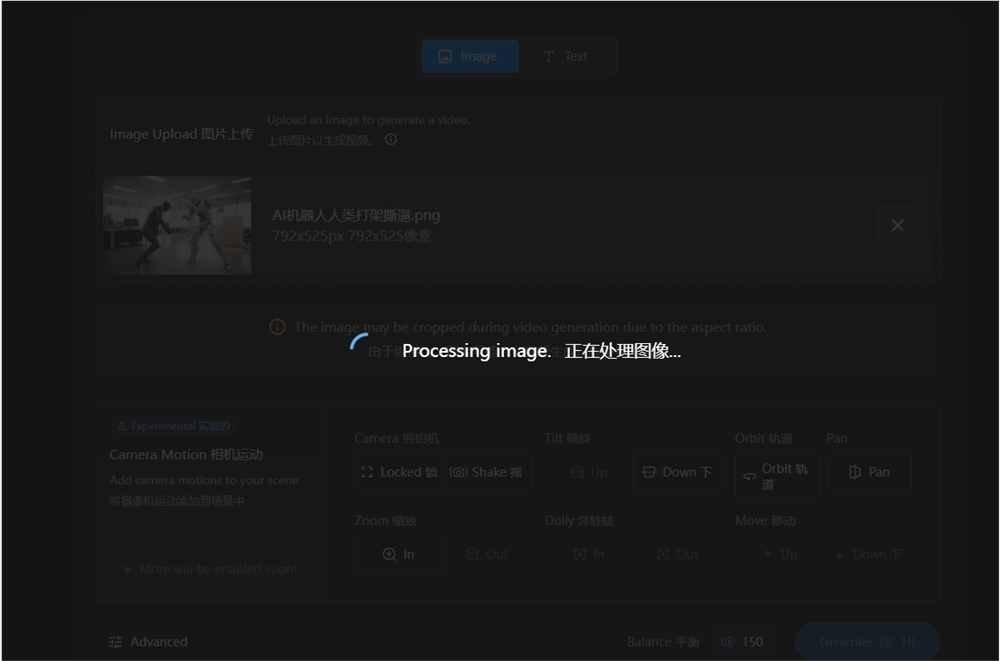1000x661 pixels.
Task: Remove the uploaded AI机器人 image
Action: click(x=897, y=224)
